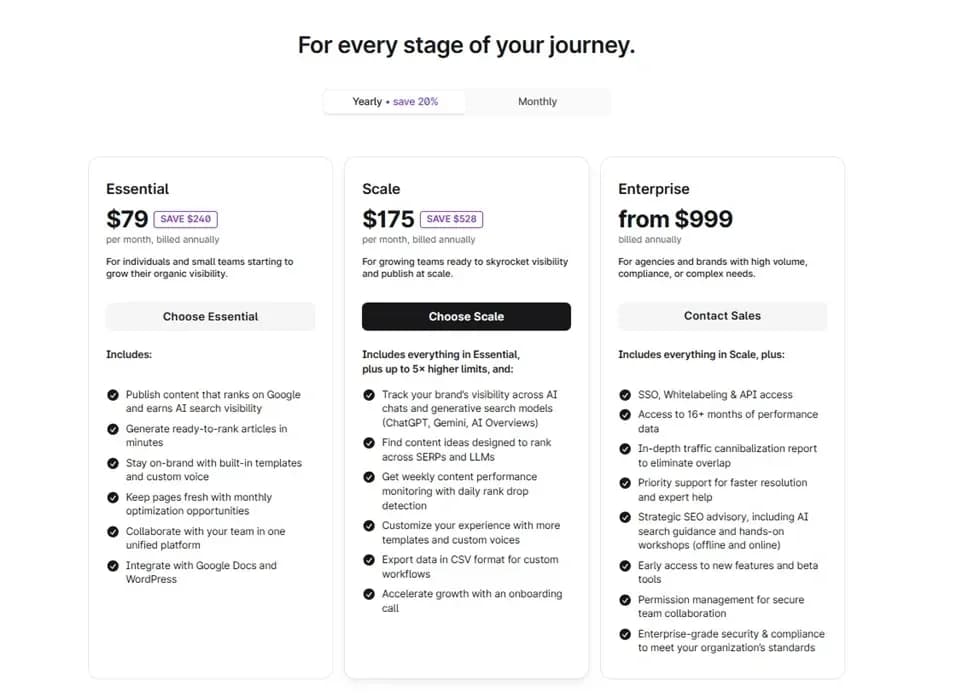The image size is (974, 699).
Task: Select the "Yearly • save 20%" billing option
Action: (x=393, y=101)
